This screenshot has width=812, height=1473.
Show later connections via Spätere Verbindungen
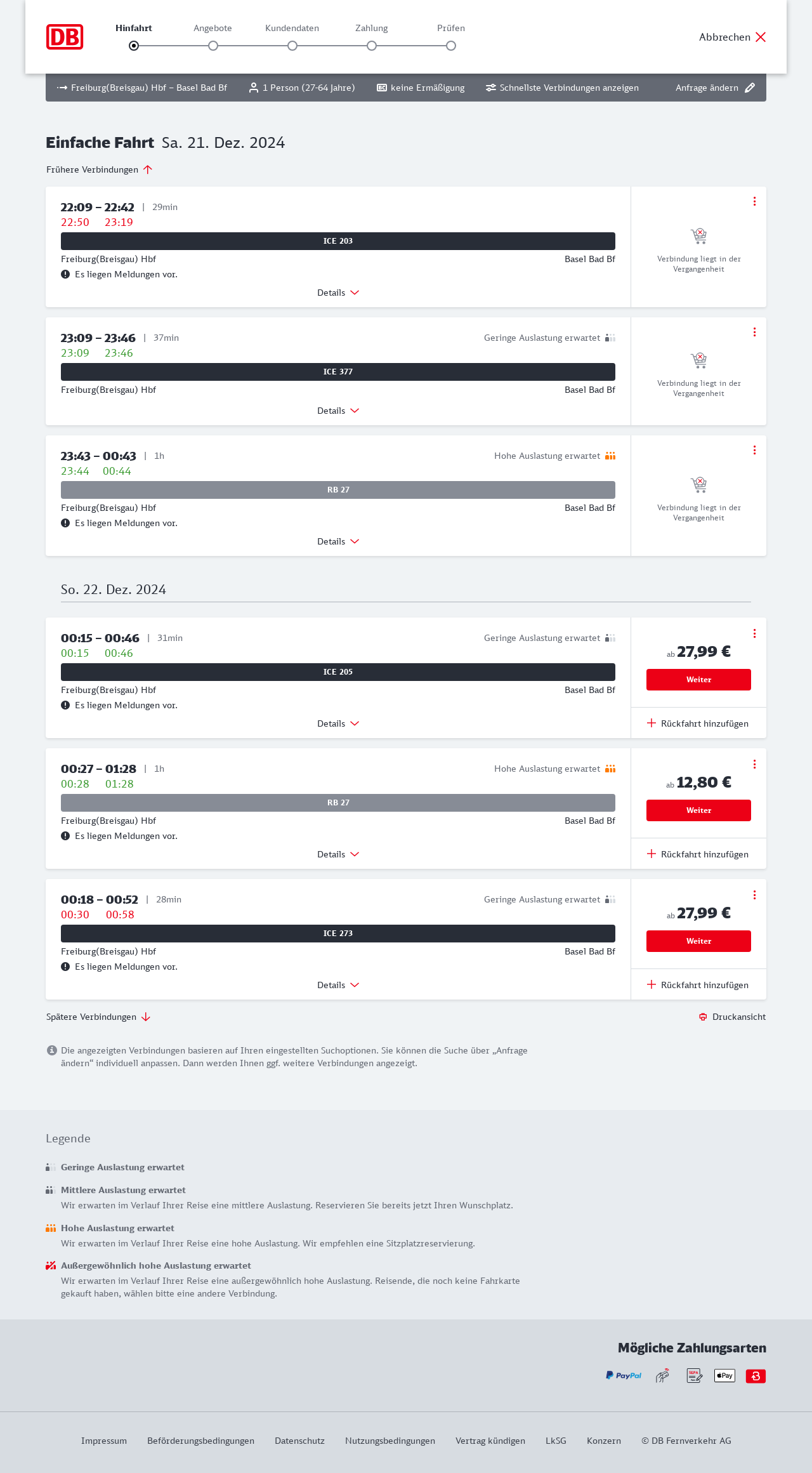pos(98,1017)
